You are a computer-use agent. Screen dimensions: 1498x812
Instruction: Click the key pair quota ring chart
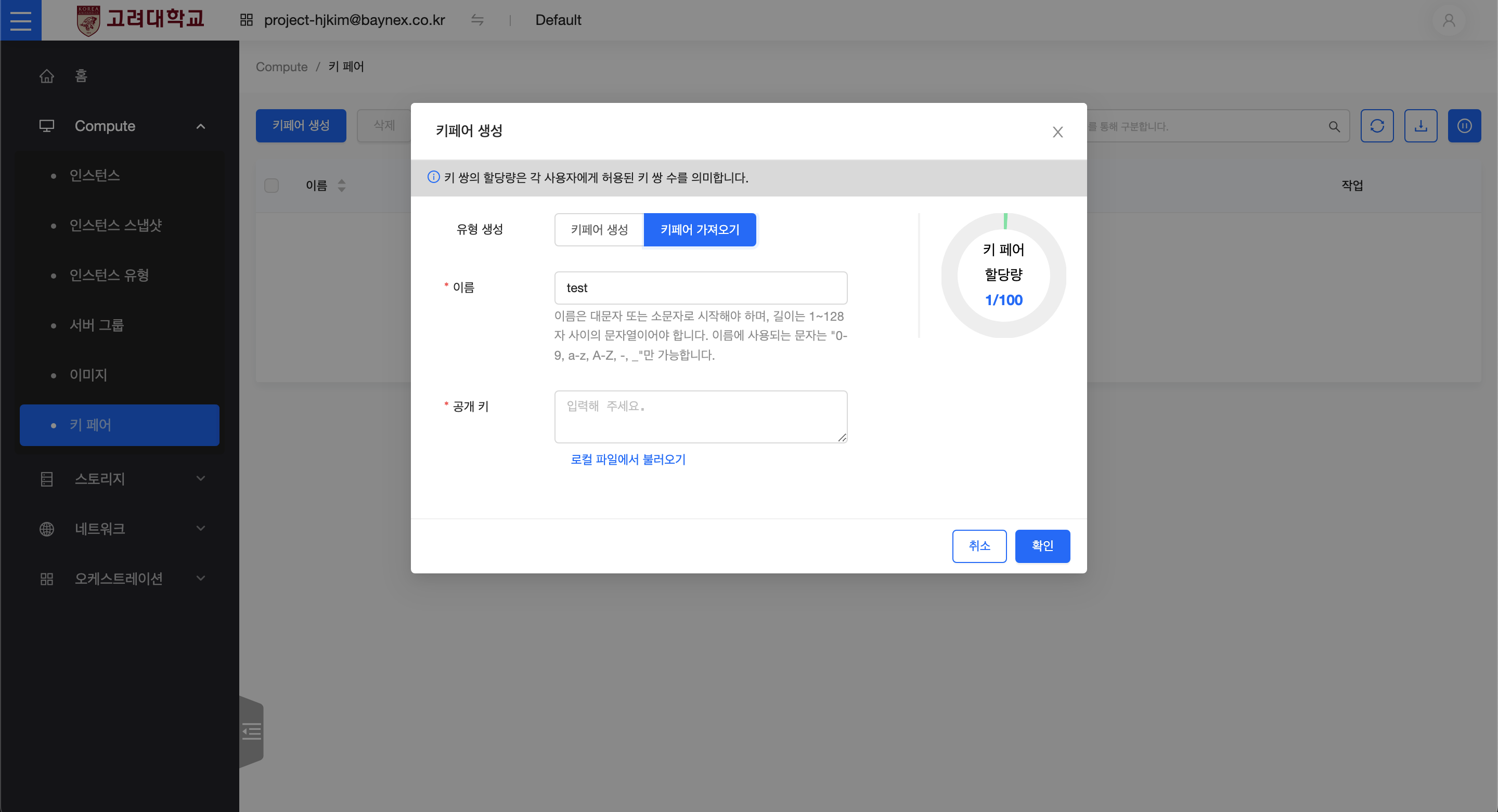[1003, 275]
